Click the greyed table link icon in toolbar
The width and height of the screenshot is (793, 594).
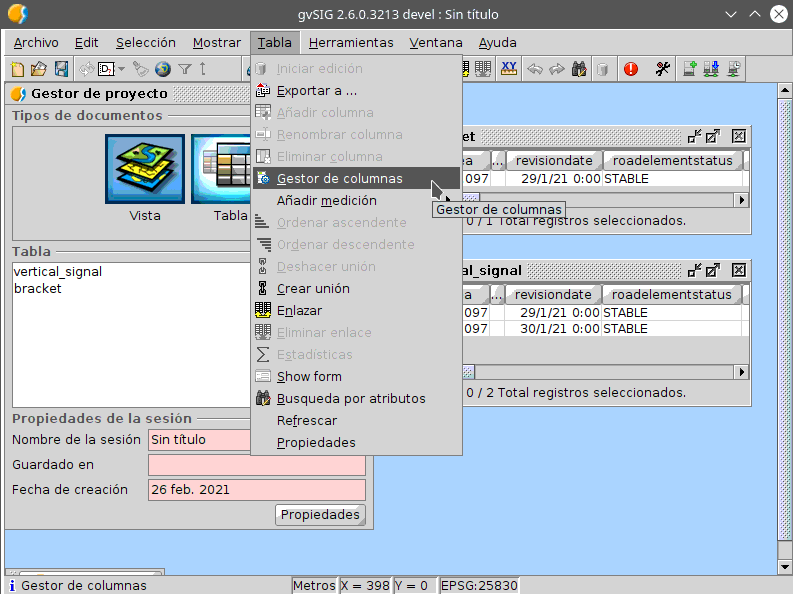(x=482, y=69)
